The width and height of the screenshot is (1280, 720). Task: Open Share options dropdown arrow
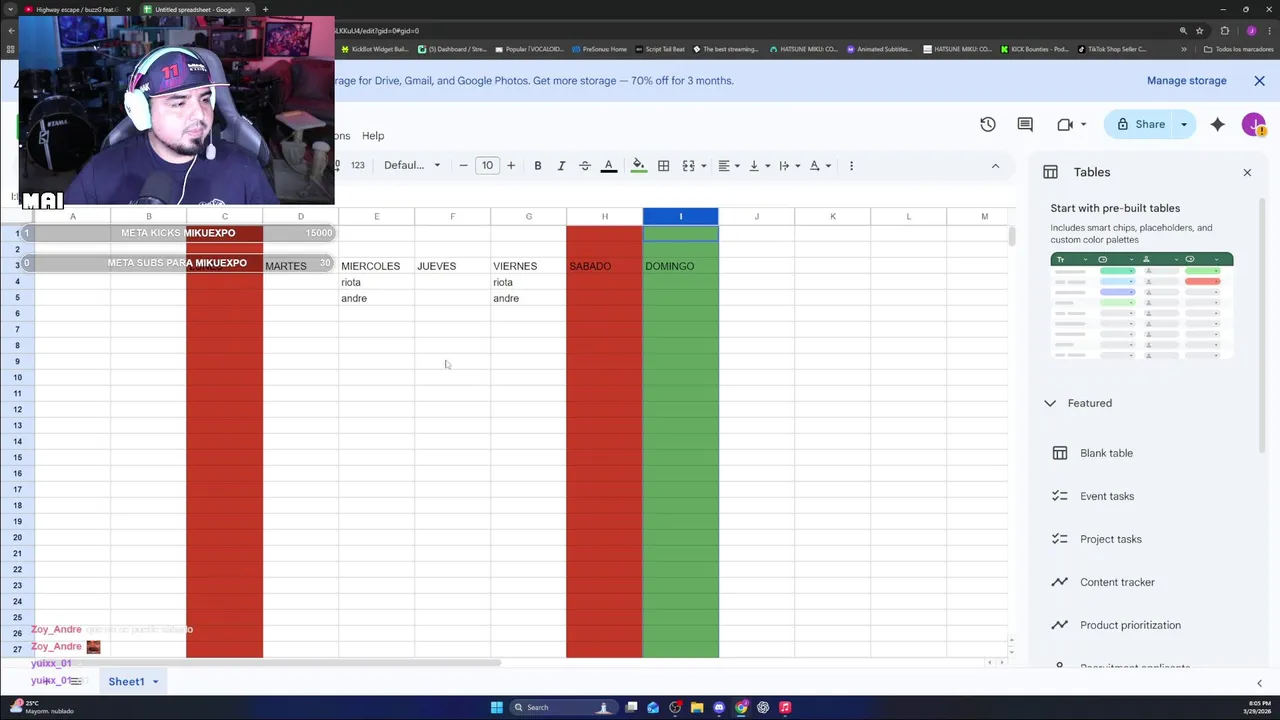pos(1184,124)
